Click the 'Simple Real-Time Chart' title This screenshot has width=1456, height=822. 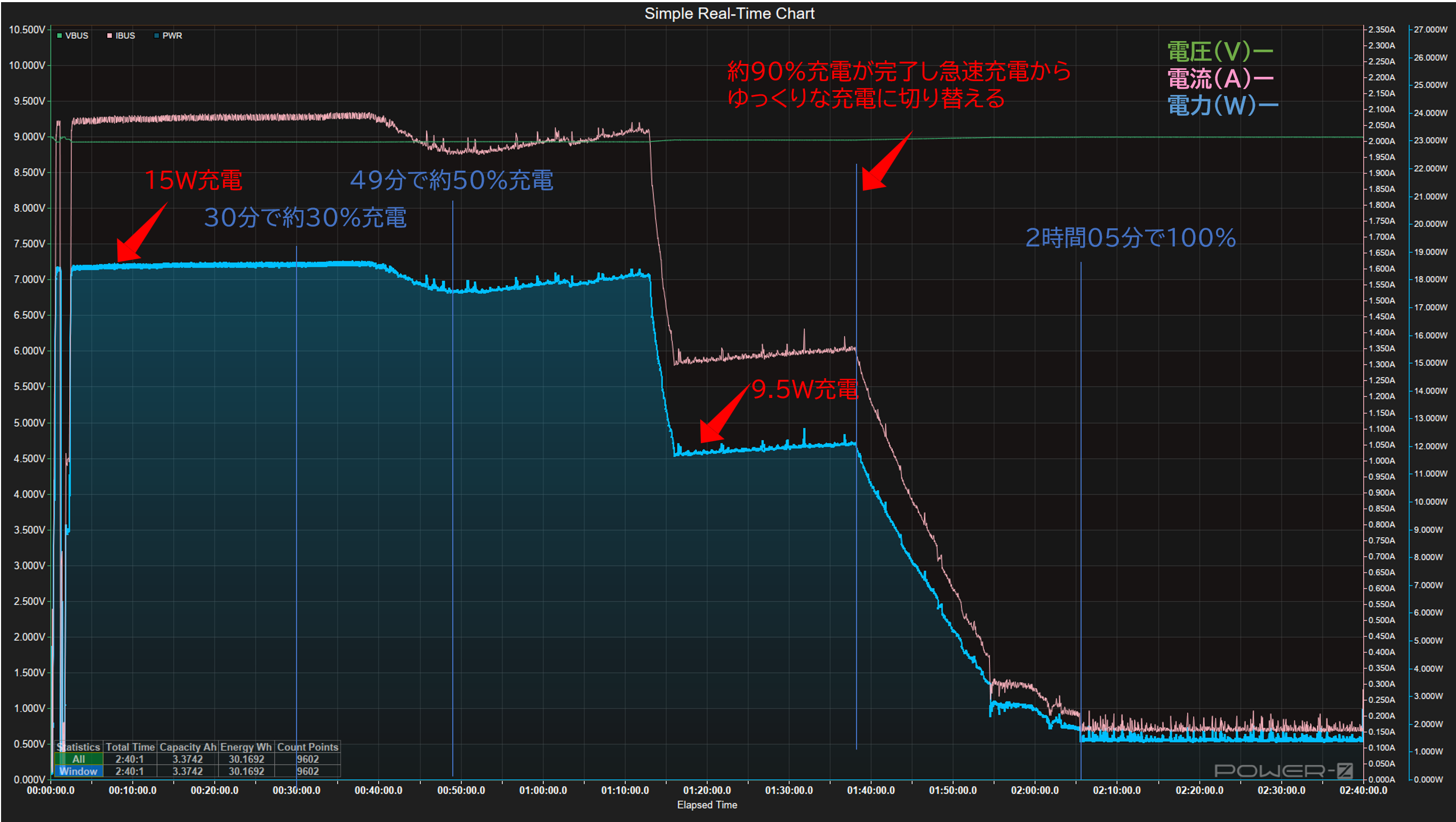[729, 13]
